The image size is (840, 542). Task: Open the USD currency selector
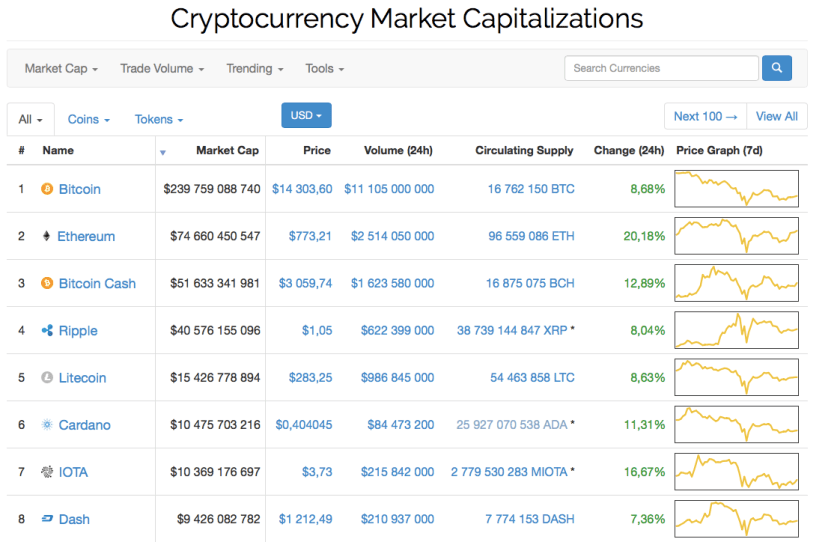point(306,115)
